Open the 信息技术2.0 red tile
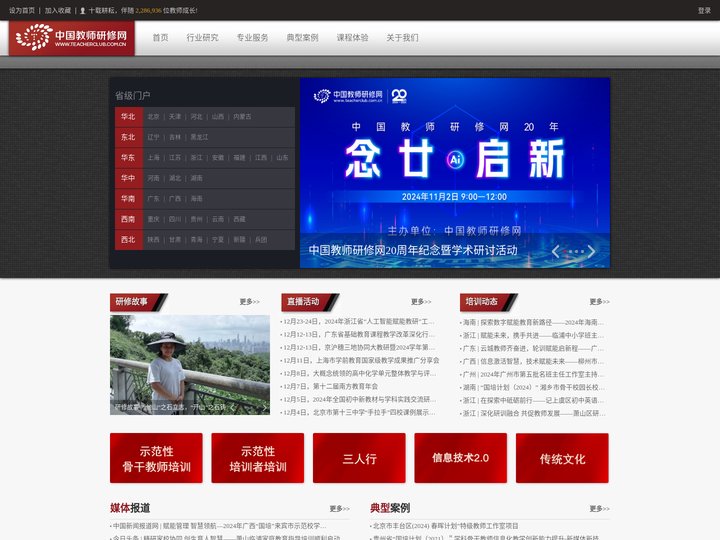 tap(461, 458)
